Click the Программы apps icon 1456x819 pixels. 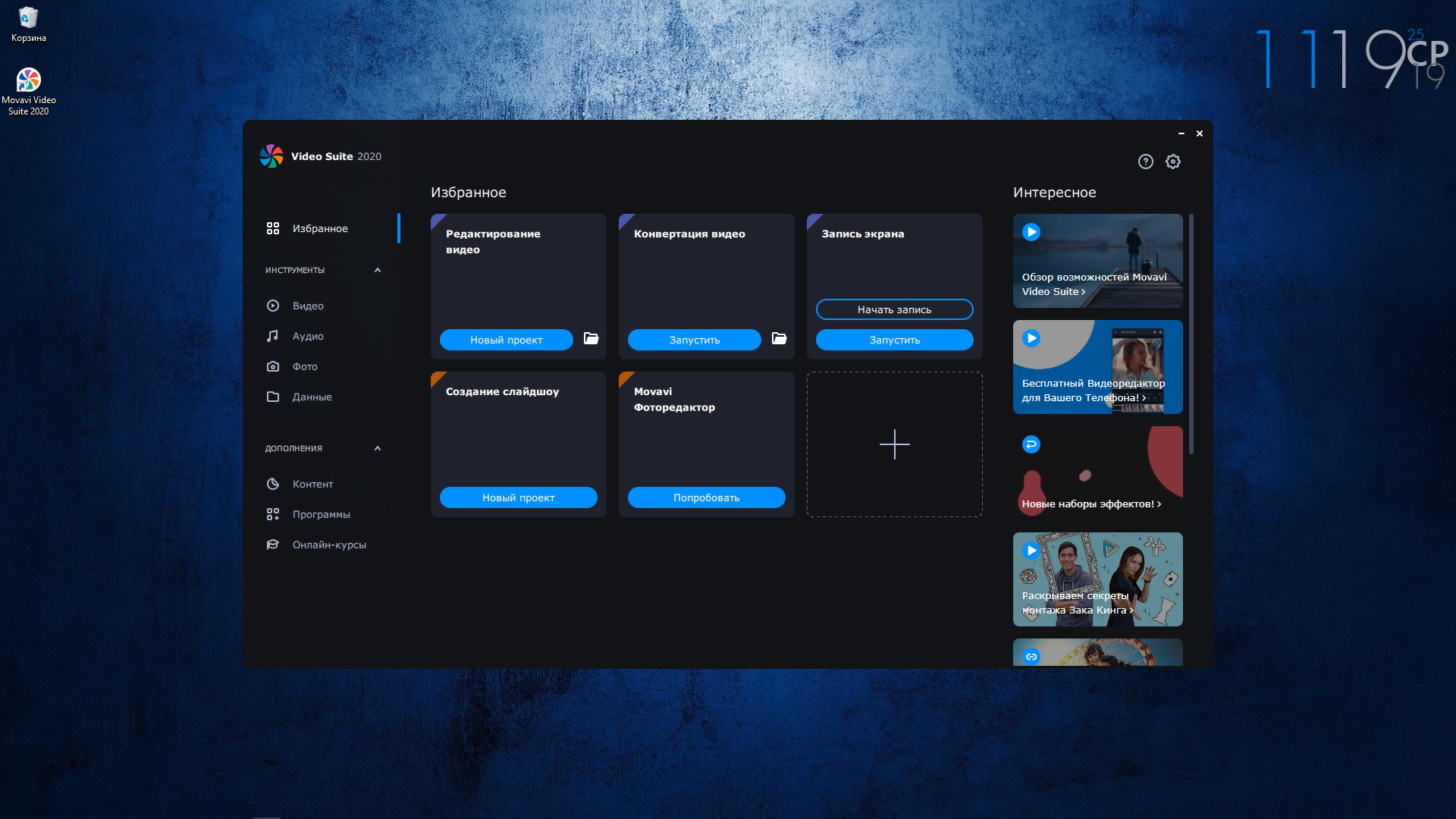point(273,514)
